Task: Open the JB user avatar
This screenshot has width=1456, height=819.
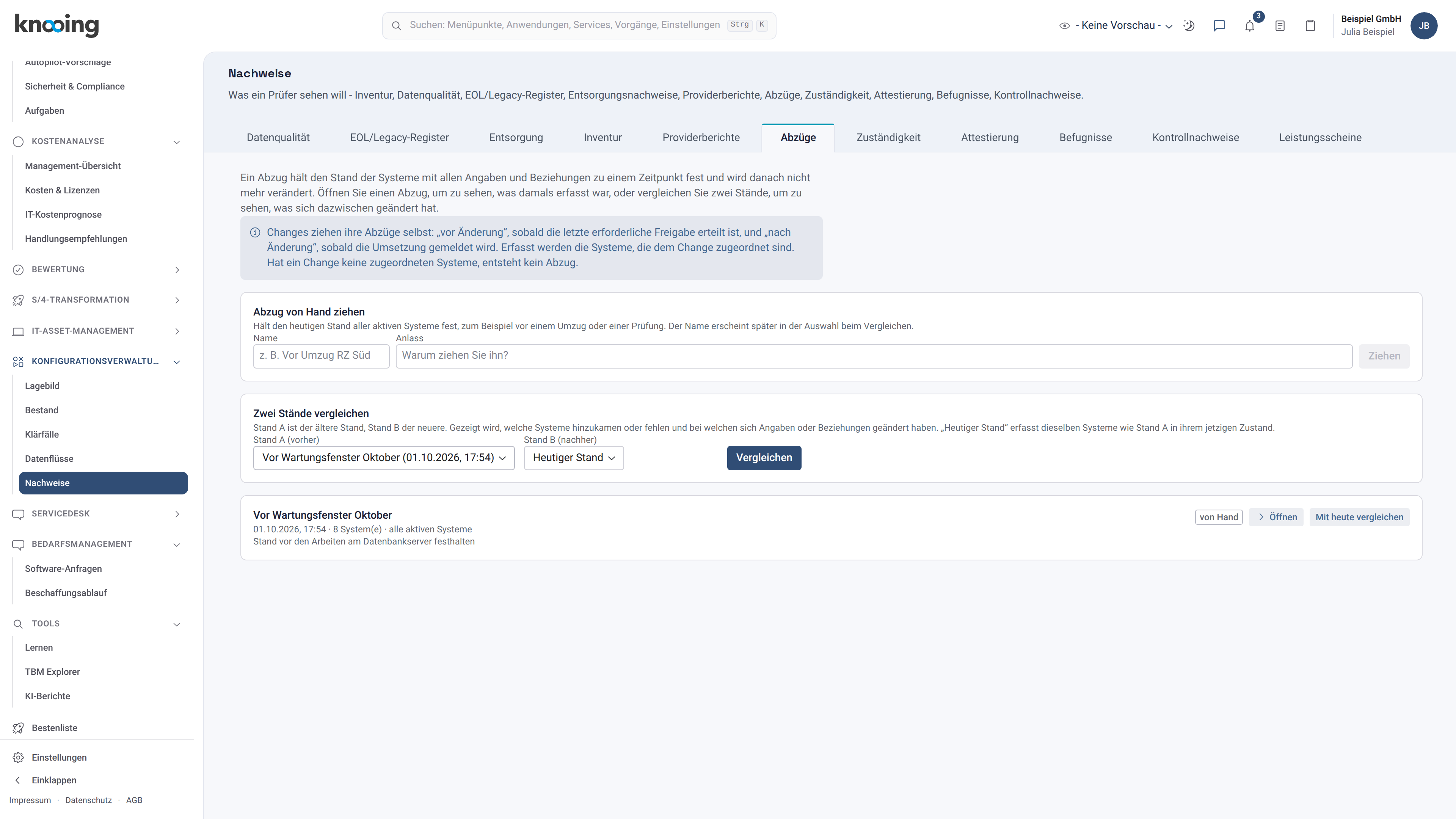Action: [x=1424, y=25]
